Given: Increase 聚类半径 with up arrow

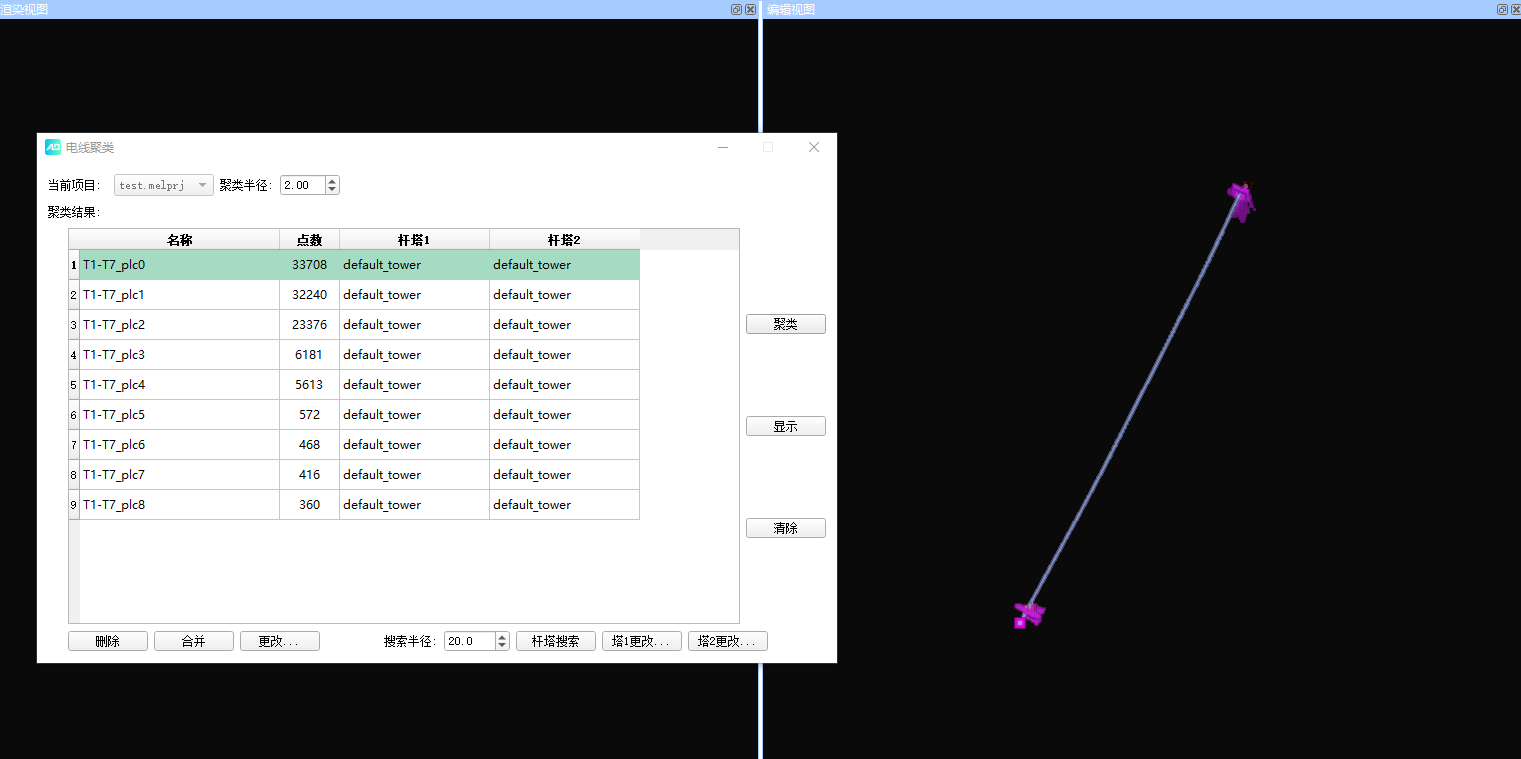Looking at the screenshot, I should (333, 181).
